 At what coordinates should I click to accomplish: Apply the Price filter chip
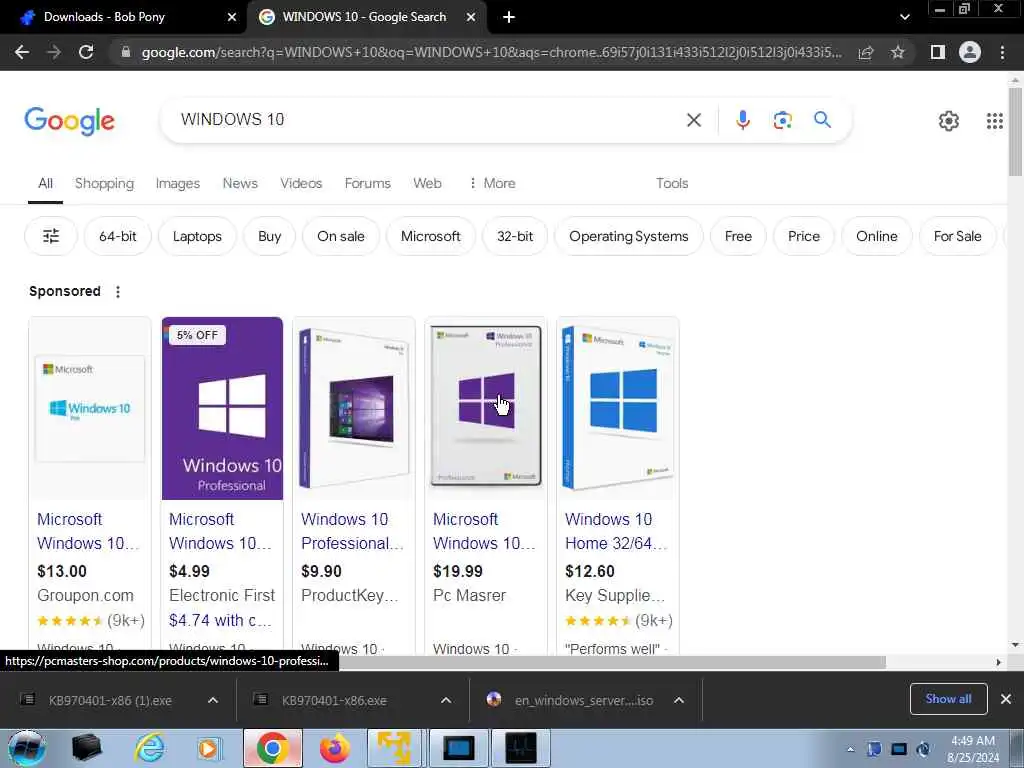click(803, 236)
